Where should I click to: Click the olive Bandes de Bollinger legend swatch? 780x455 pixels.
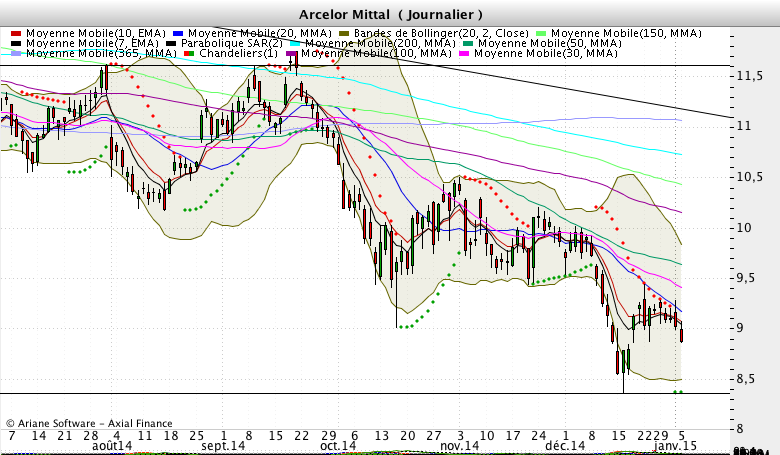(344, 34)
